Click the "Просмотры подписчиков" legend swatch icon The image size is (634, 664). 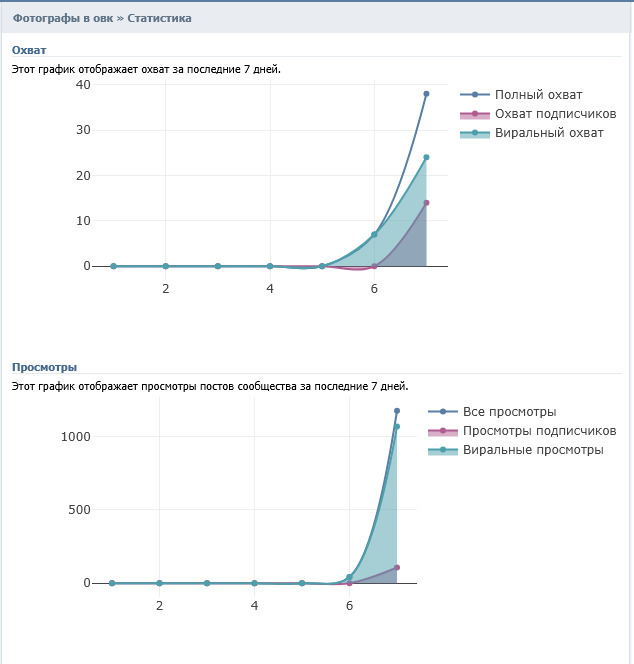pyautogui.click(x=440, y=431)
